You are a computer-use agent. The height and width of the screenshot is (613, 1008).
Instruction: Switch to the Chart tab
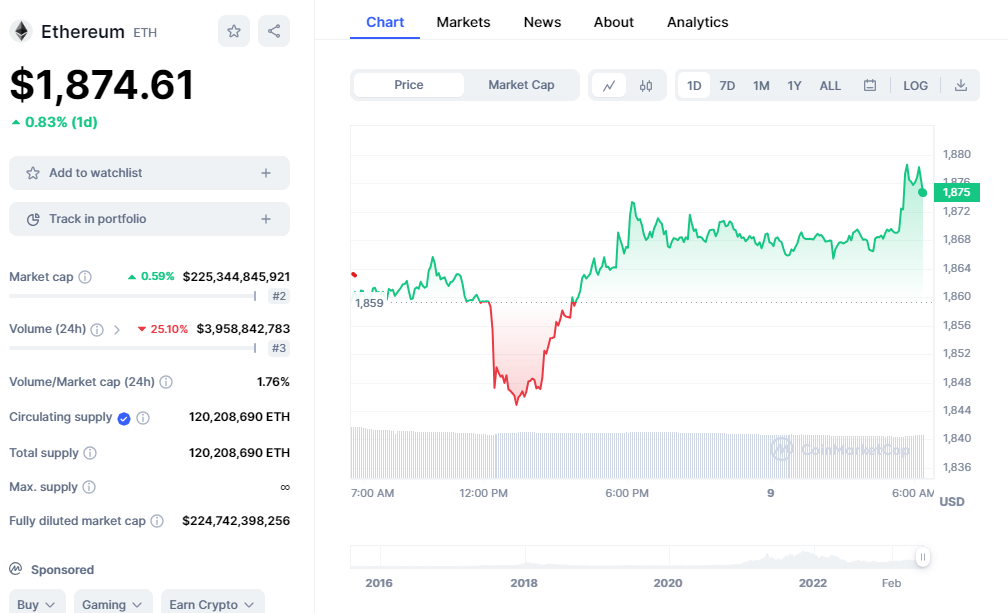pos(385,22)
